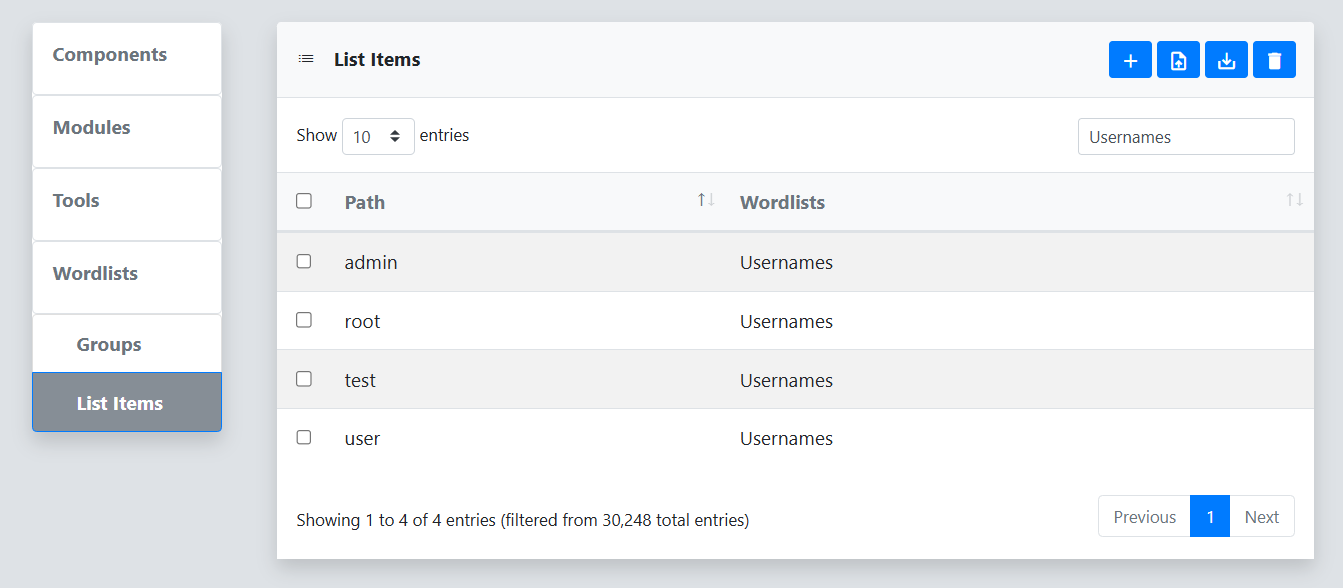Open Modules in the sidebar
The width and height of the screenshot is (1343, 588).
127,131
